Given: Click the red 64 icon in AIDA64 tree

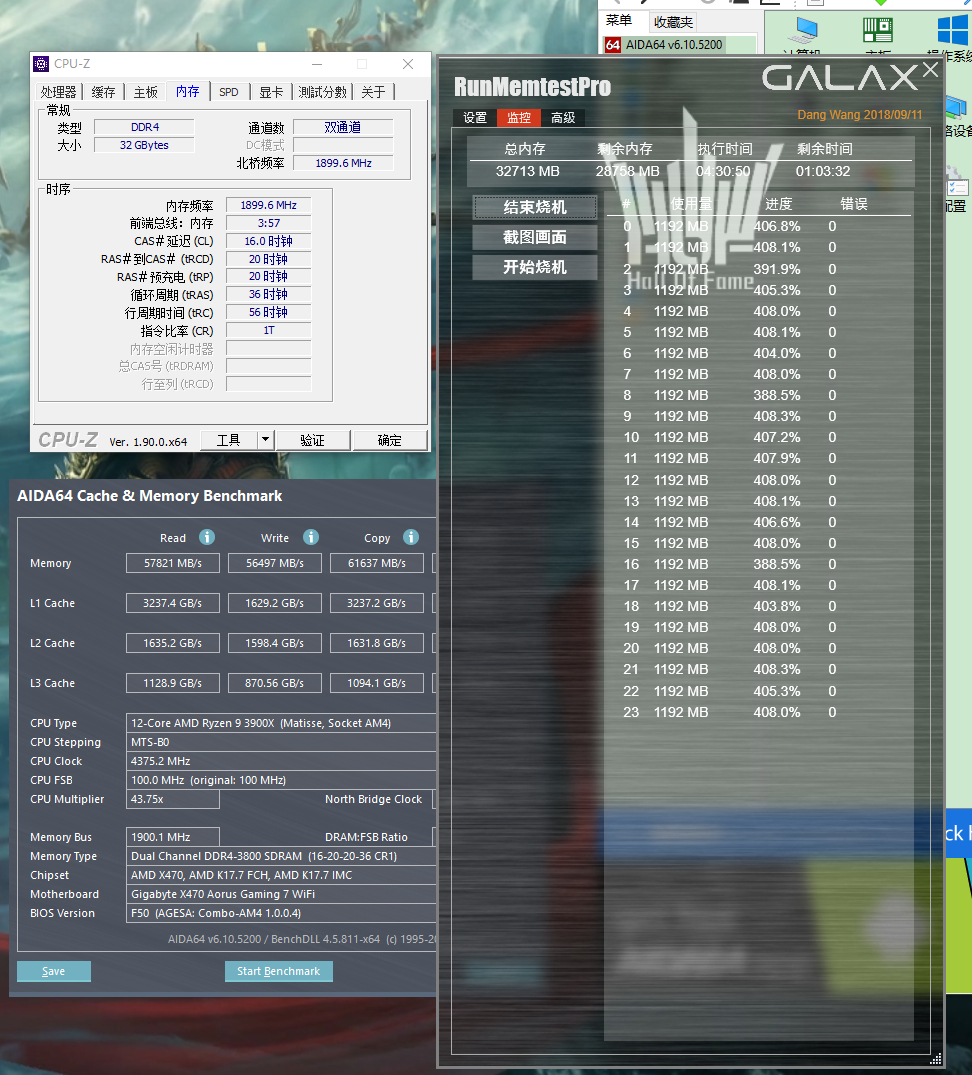Looking at the screenshot, I should point(613,45).
